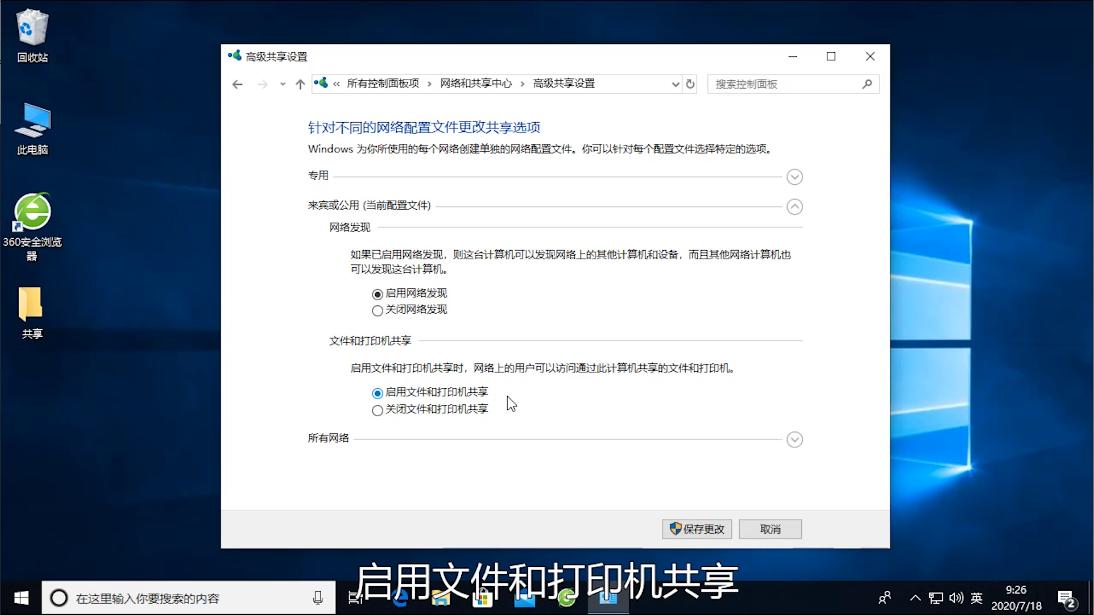Expand the 所有网络 section

tap(795, 439)
